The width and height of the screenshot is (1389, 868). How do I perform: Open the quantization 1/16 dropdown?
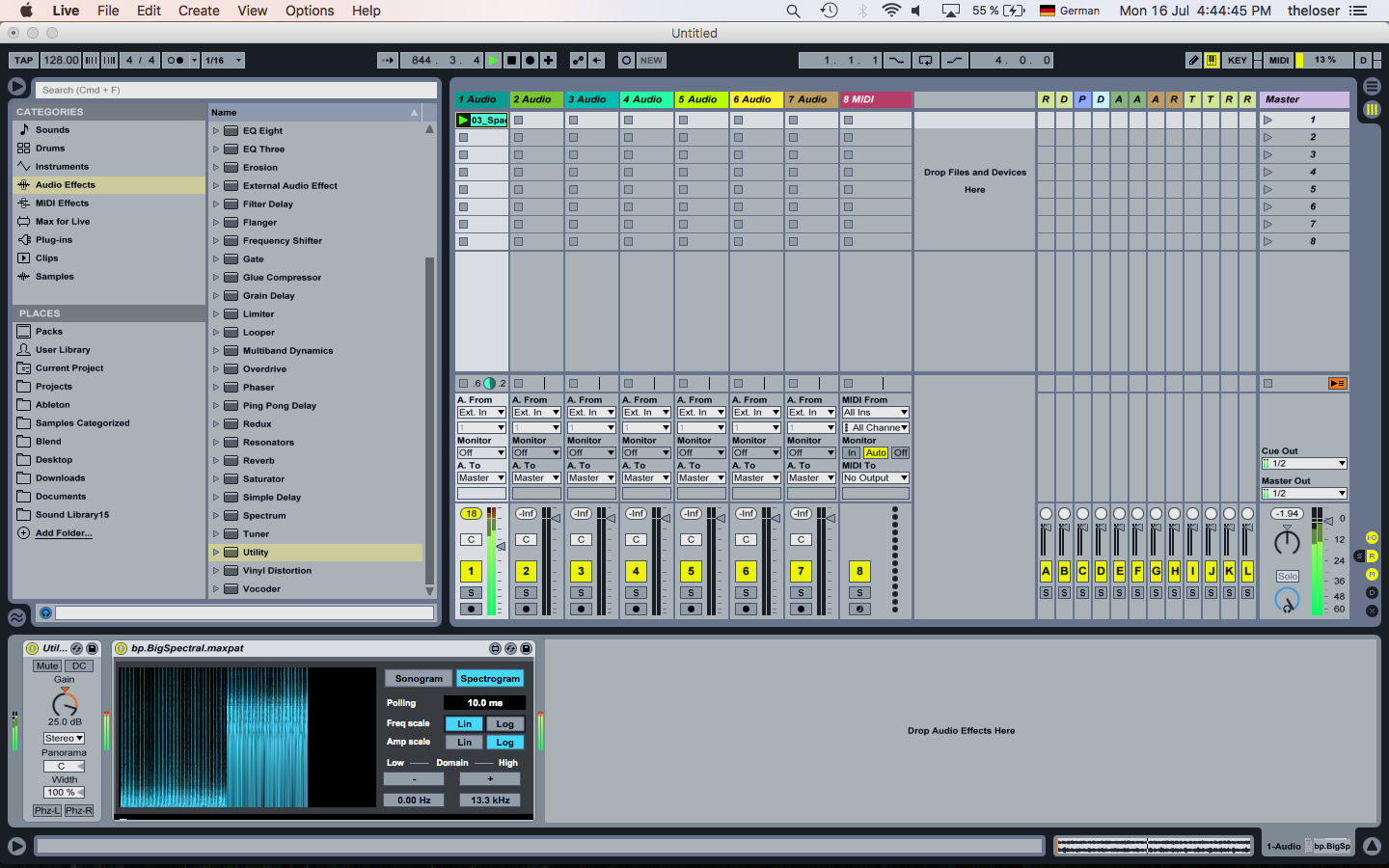(223, 60)
